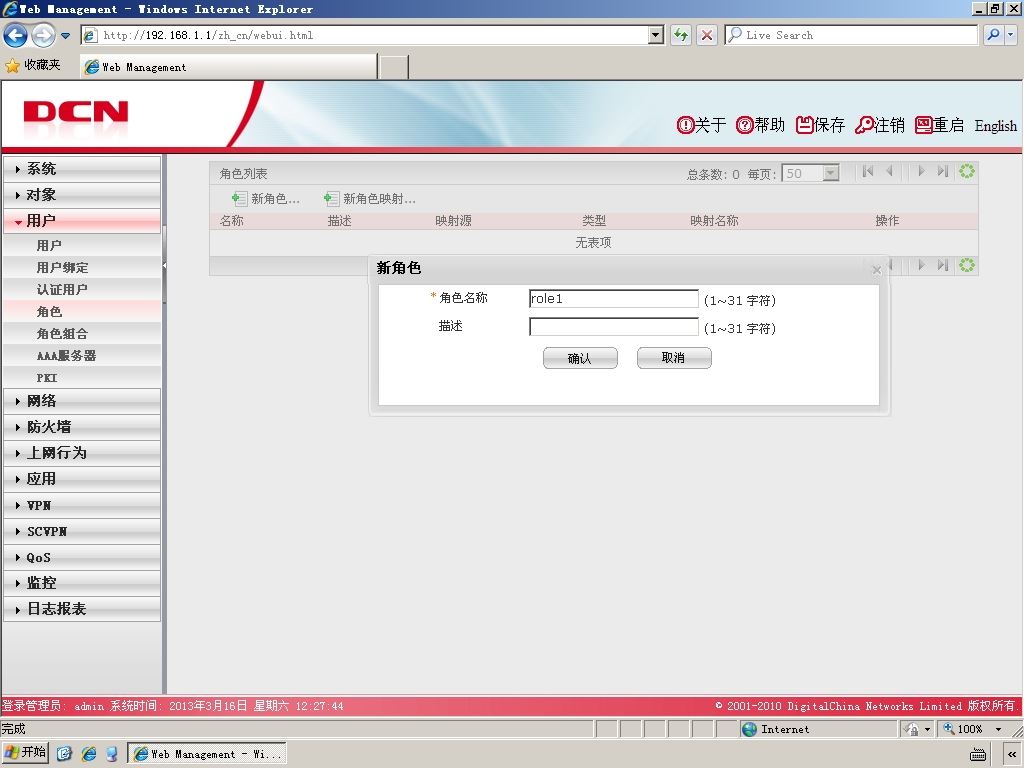Open the address bar history dropdown
1024x768 pixels.
pos(656,35)
